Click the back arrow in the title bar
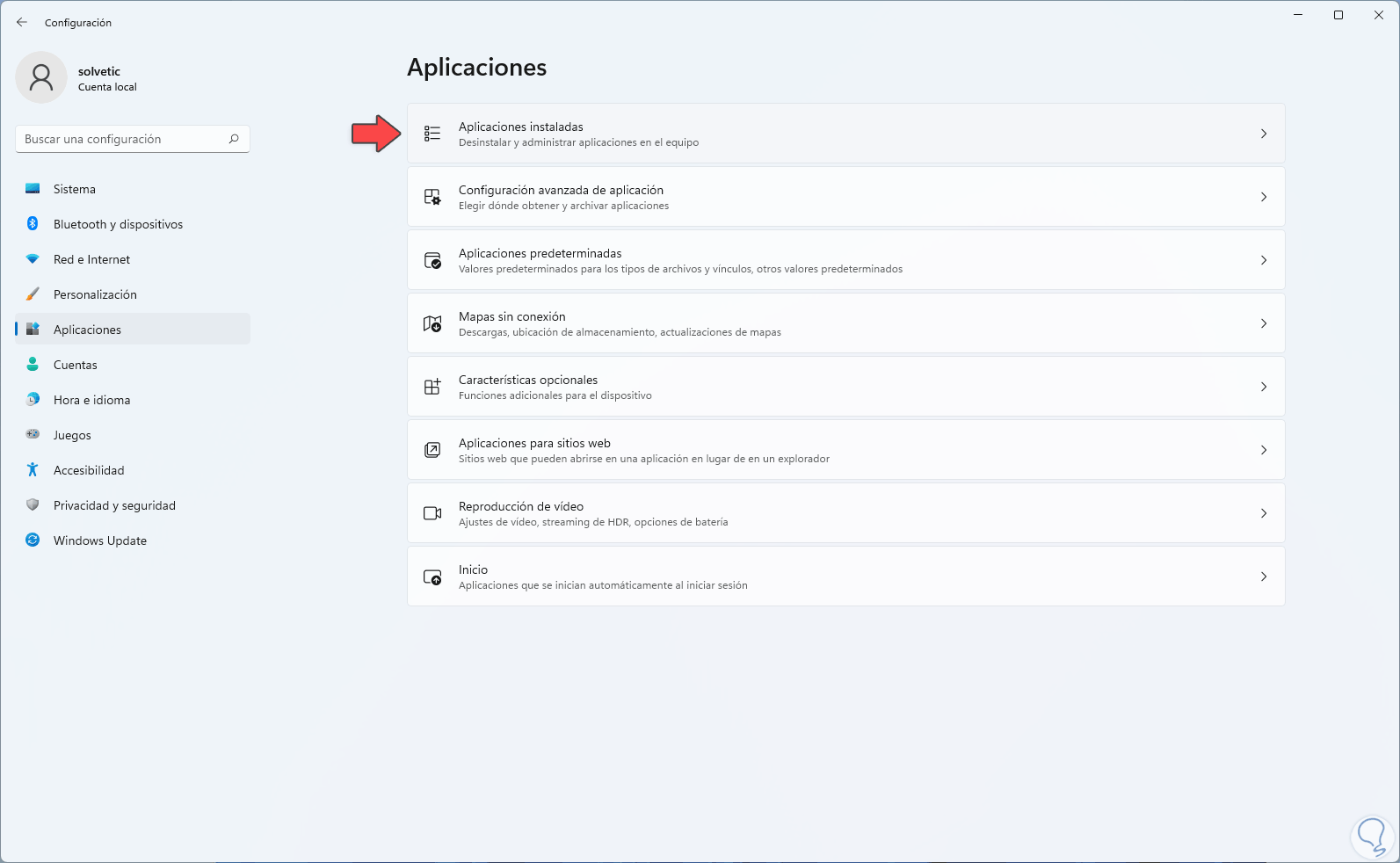This screenshot has height=863, width=1400. 22,23
